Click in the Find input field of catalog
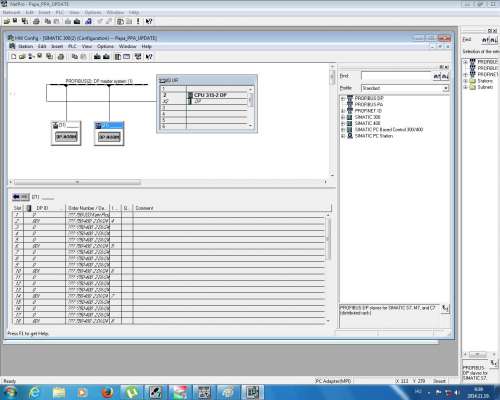Viewport: 500px width, 400px height. point(397,76)
